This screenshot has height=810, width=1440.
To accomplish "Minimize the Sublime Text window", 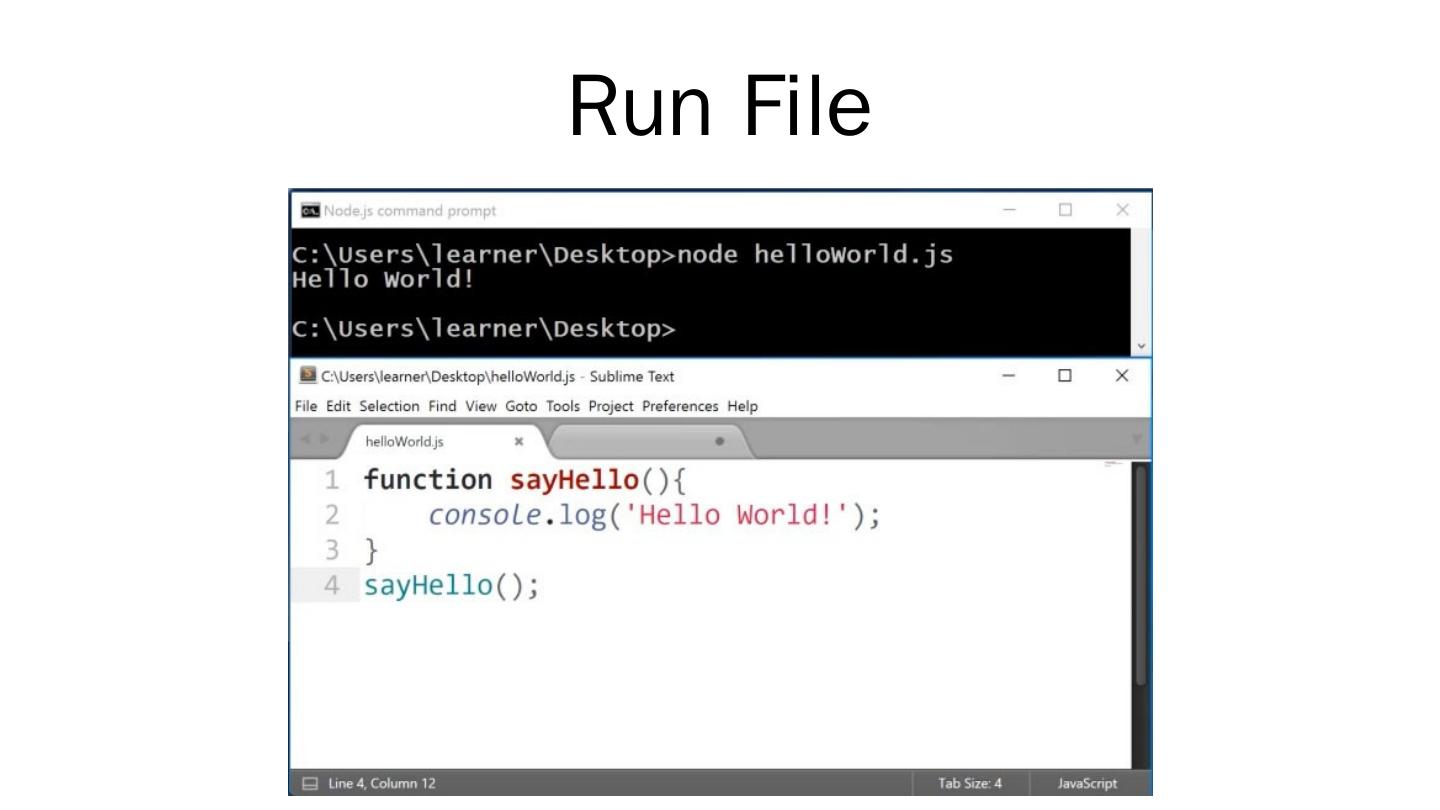I will click(1009, 376).
